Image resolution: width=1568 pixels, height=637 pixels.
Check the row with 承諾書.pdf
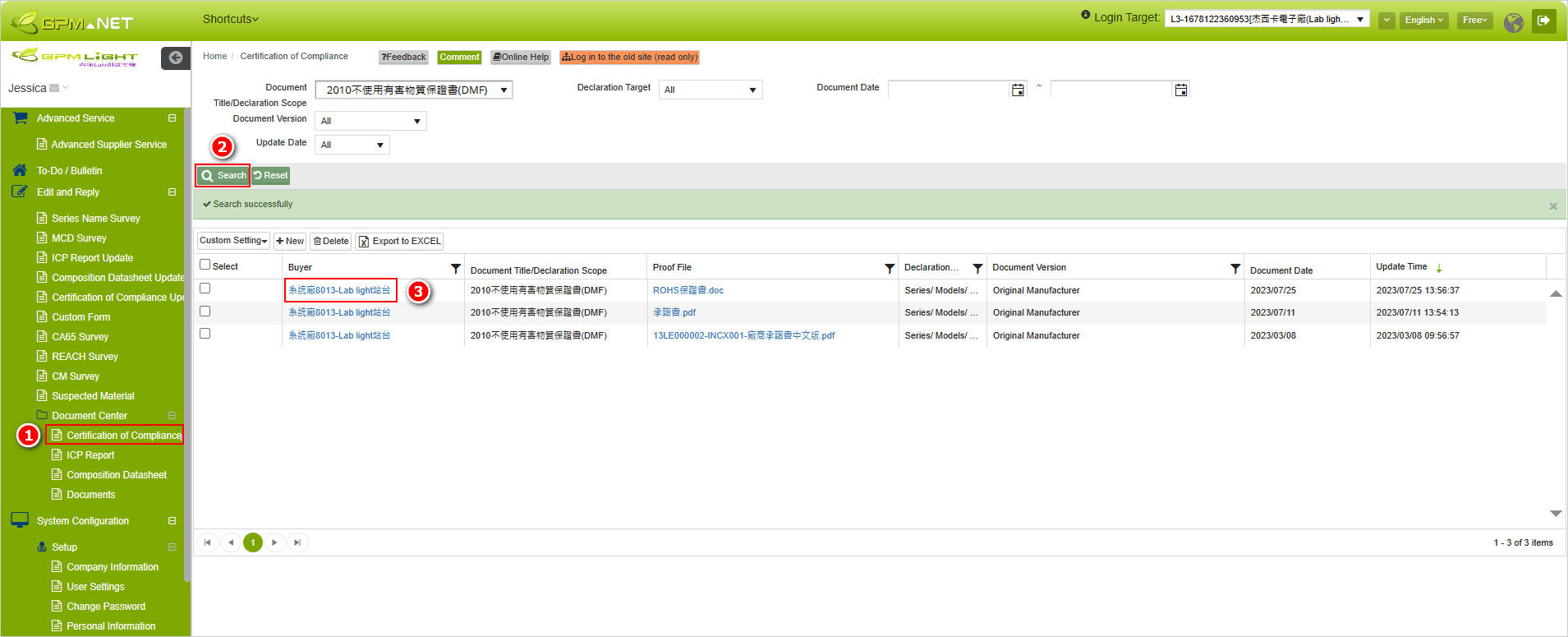pos(205,312)
